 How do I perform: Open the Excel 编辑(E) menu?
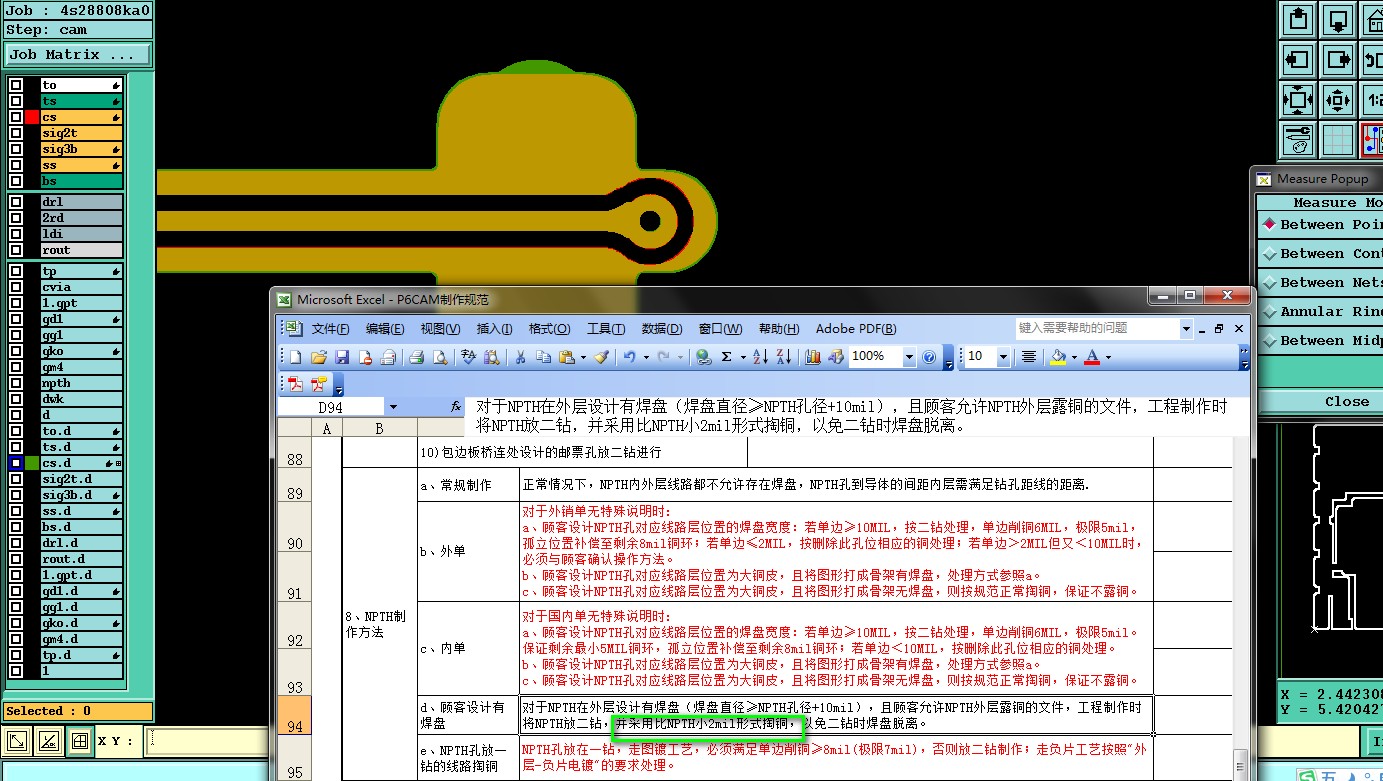point(385,328)
